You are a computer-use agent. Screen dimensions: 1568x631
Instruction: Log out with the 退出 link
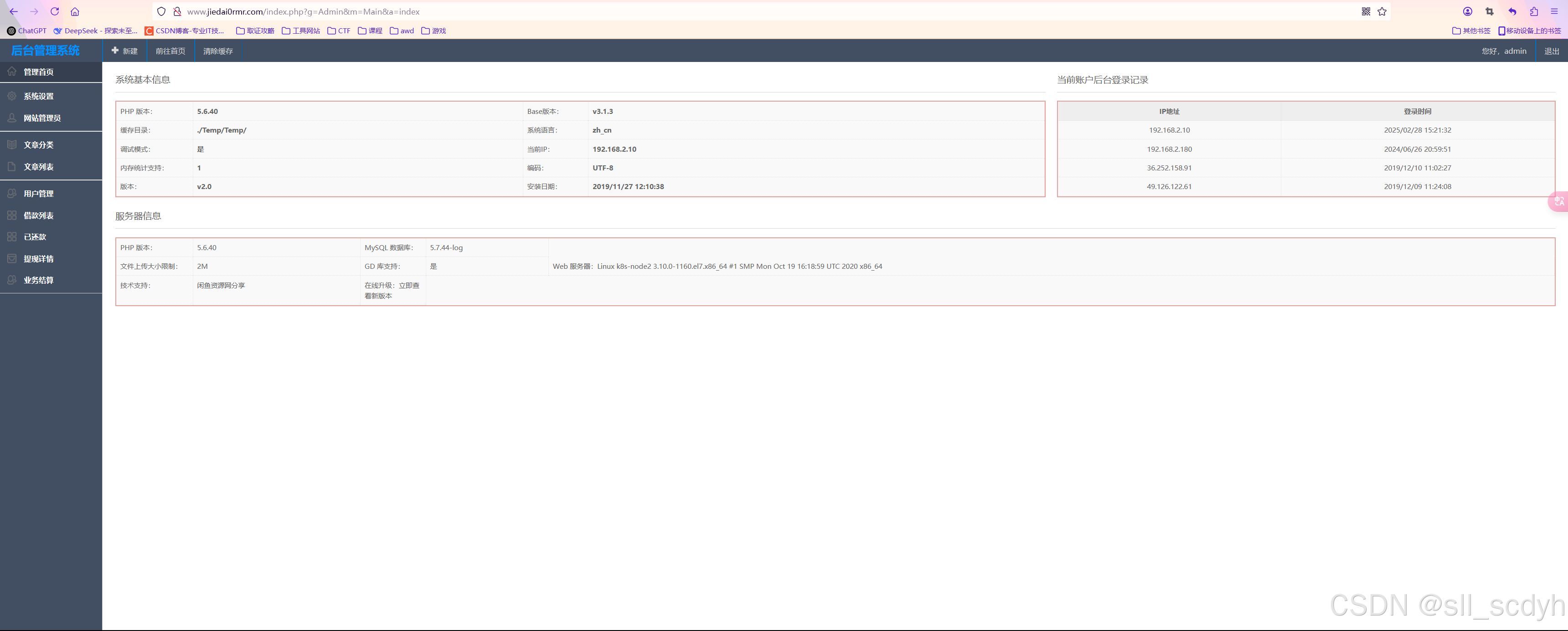[x=1552, y=51]
